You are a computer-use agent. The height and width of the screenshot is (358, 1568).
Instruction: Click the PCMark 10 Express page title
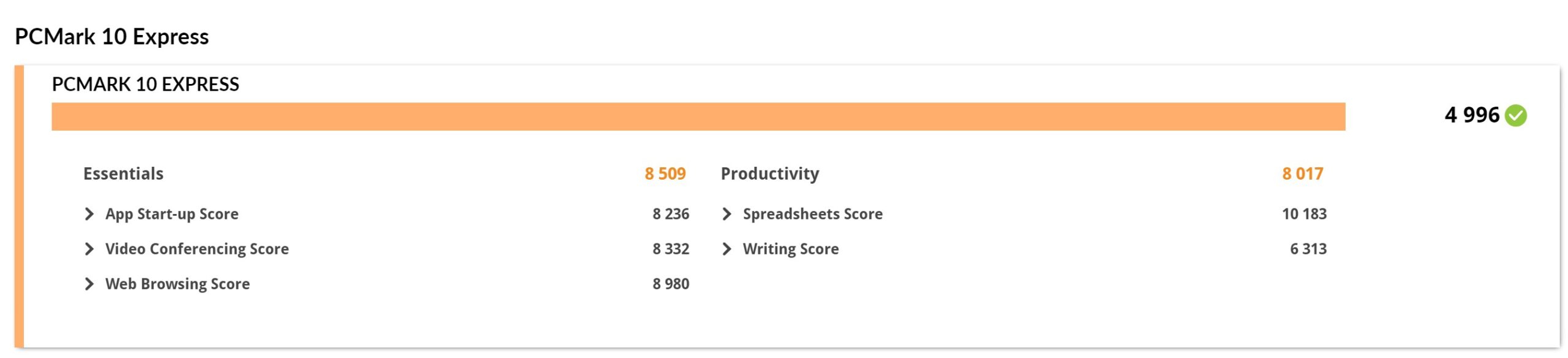(111, 37)
